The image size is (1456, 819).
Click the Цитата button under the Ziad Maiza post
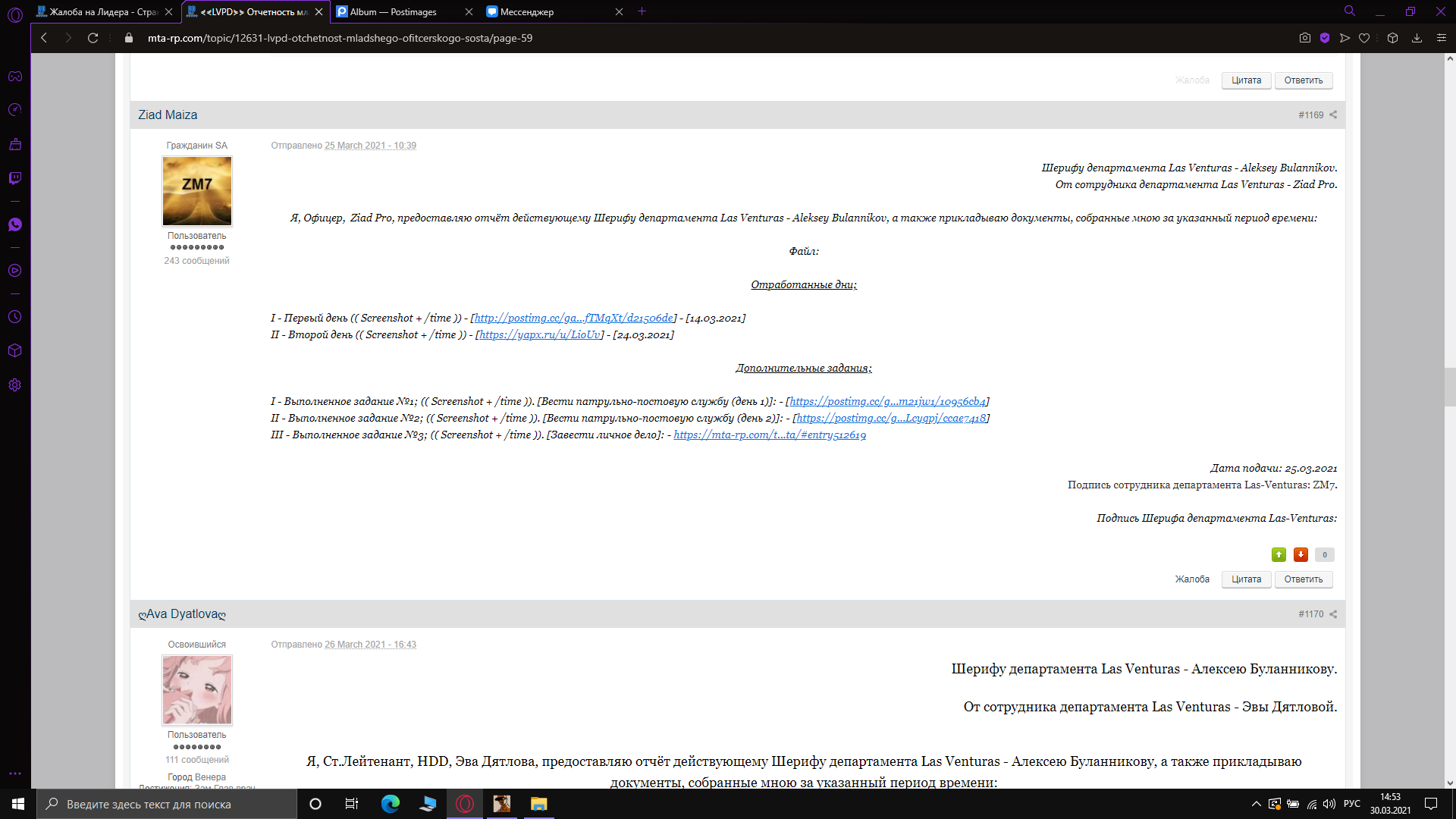point(1246,579)
